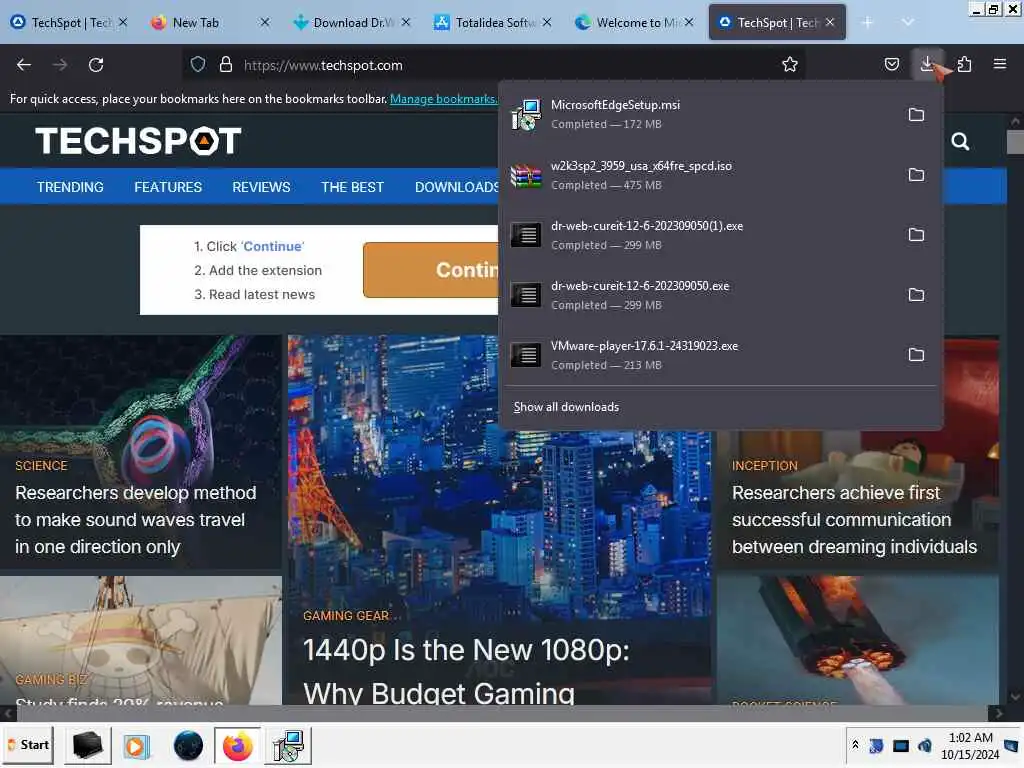Screen dimensions: 1024x768
Task: Open installer program taskbar icon
Action: click(x=288, y=745)
